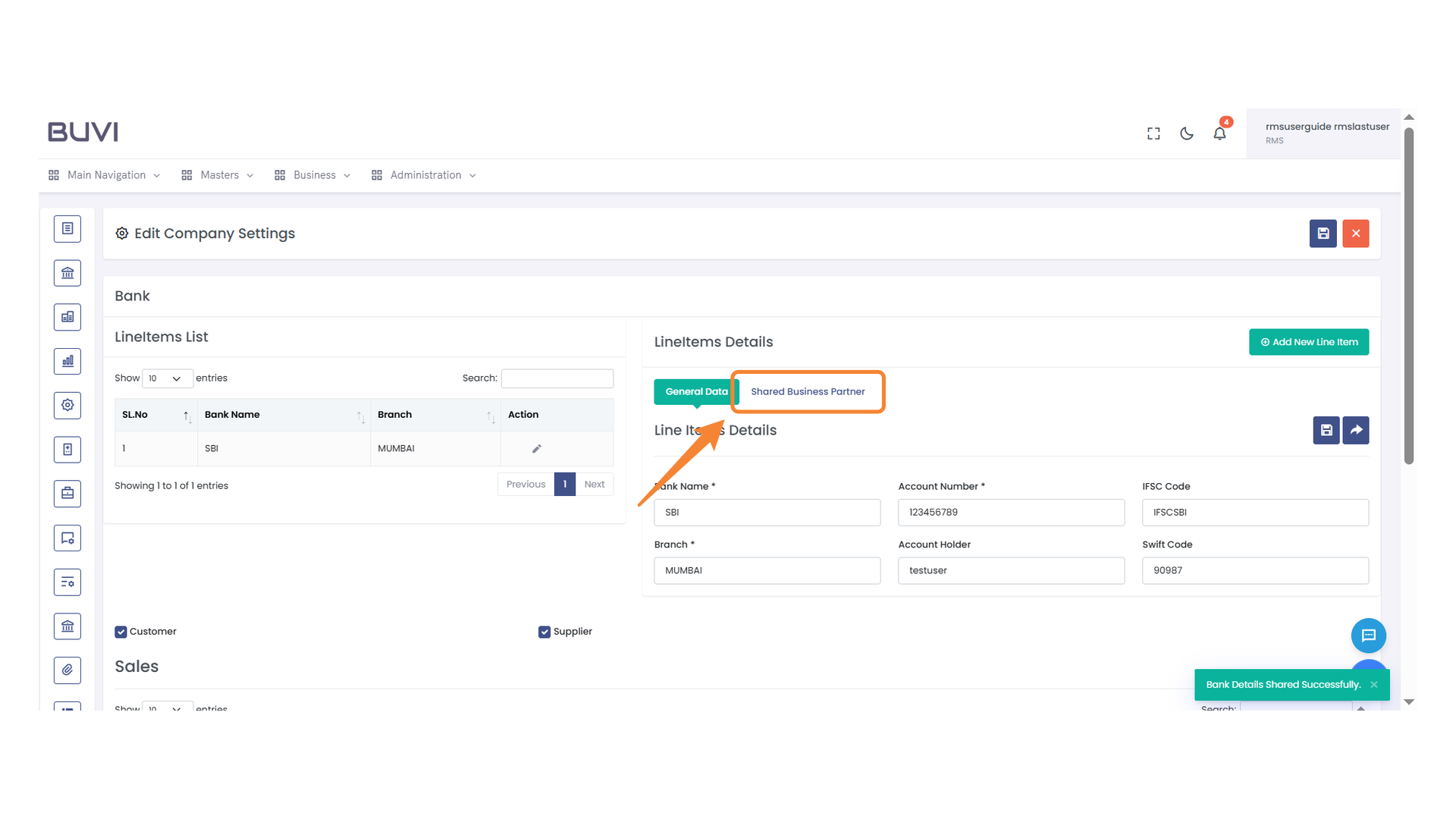Click the settings gear icon in sidebar
The image size is (1456, 819).
coord(67,405)
